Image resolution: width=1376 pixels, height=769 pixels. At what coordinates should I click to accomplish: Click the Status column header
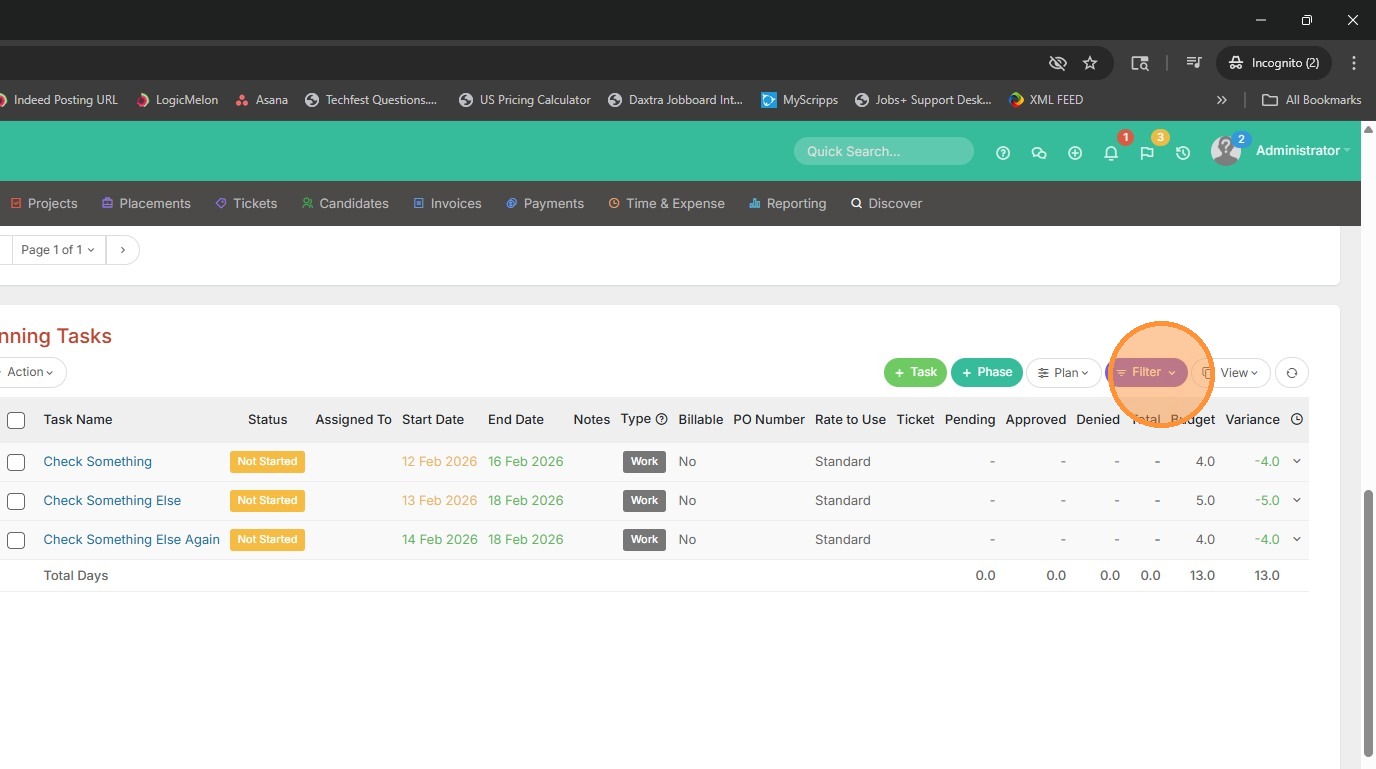[267, 420]
